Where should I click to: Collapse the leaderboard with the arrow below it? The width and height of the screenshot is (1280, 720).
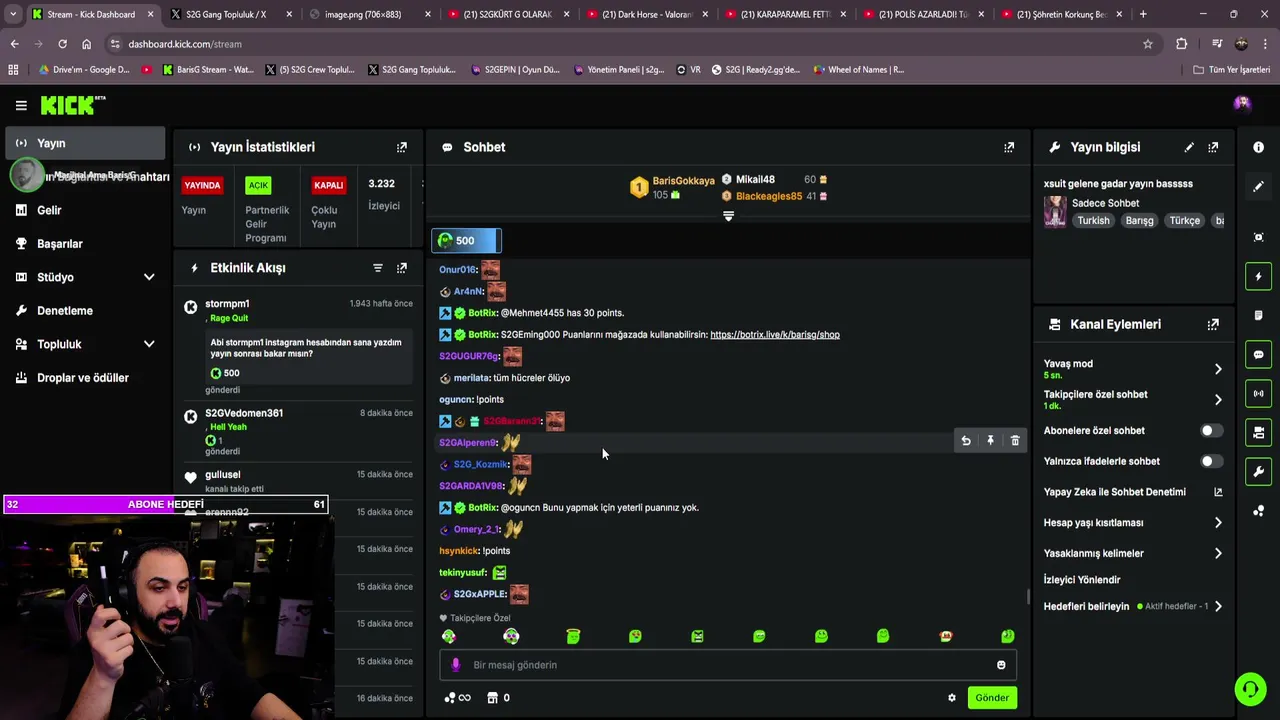coord(728,216)
